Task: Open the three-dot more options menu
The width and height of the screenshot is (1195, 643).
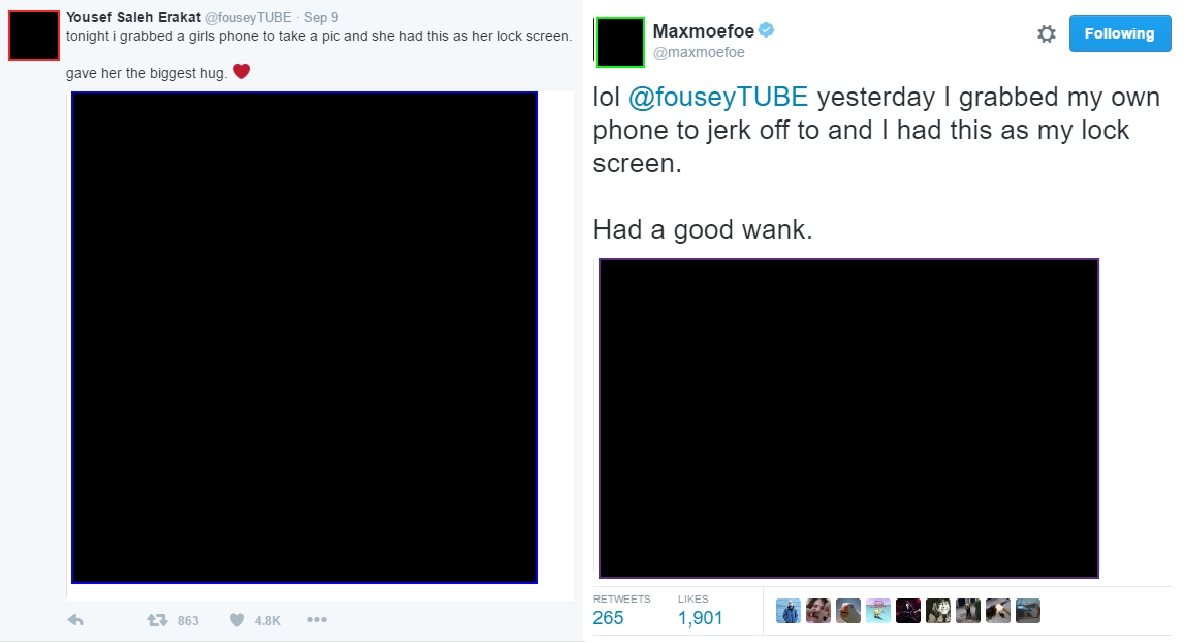Action: (x=317, y=619)
